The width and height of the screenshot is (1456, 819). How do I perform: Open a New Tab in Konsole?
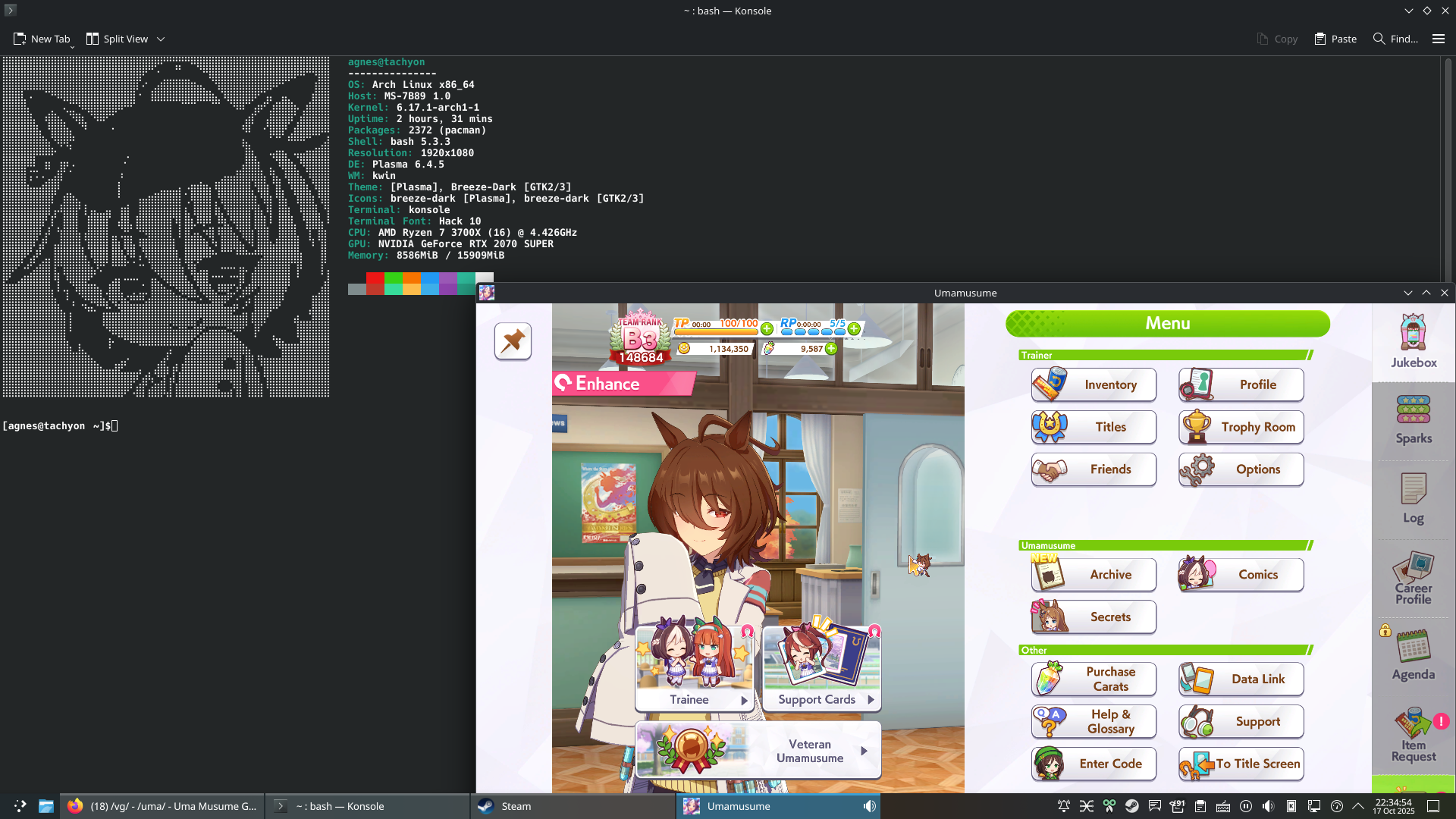tap(42, 39)
